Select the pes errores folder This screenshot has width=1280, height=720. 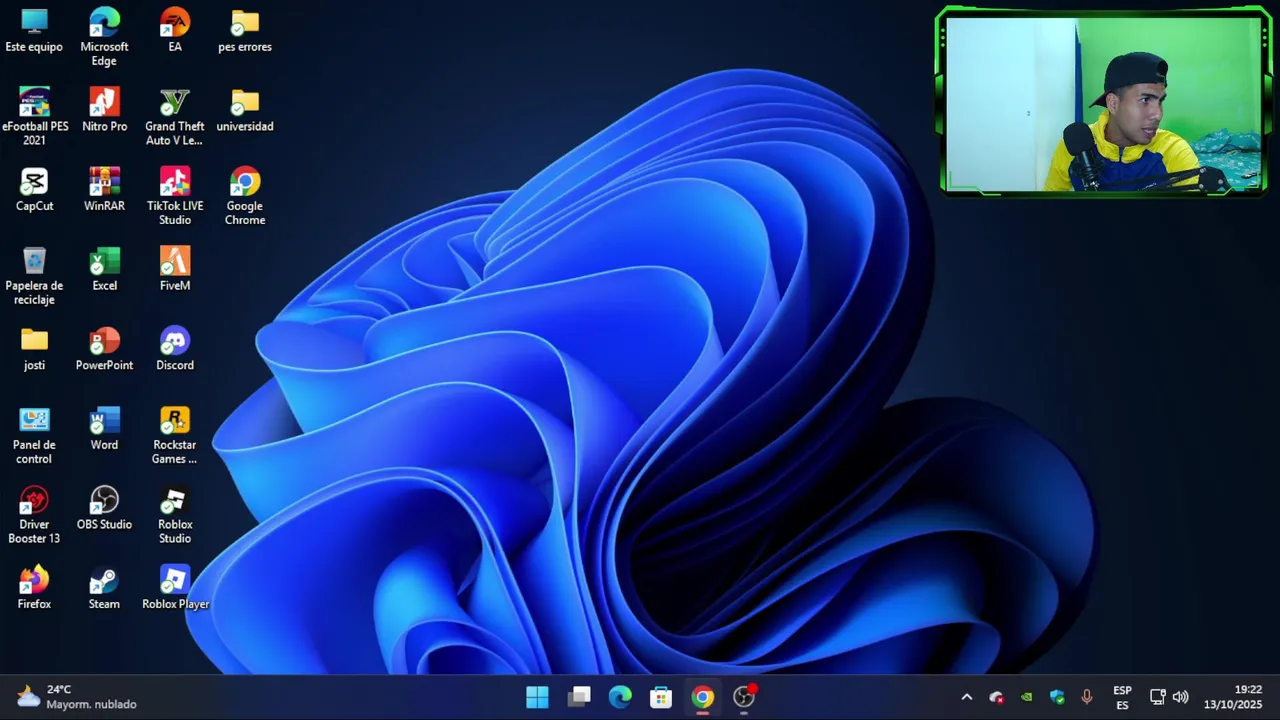245,30
